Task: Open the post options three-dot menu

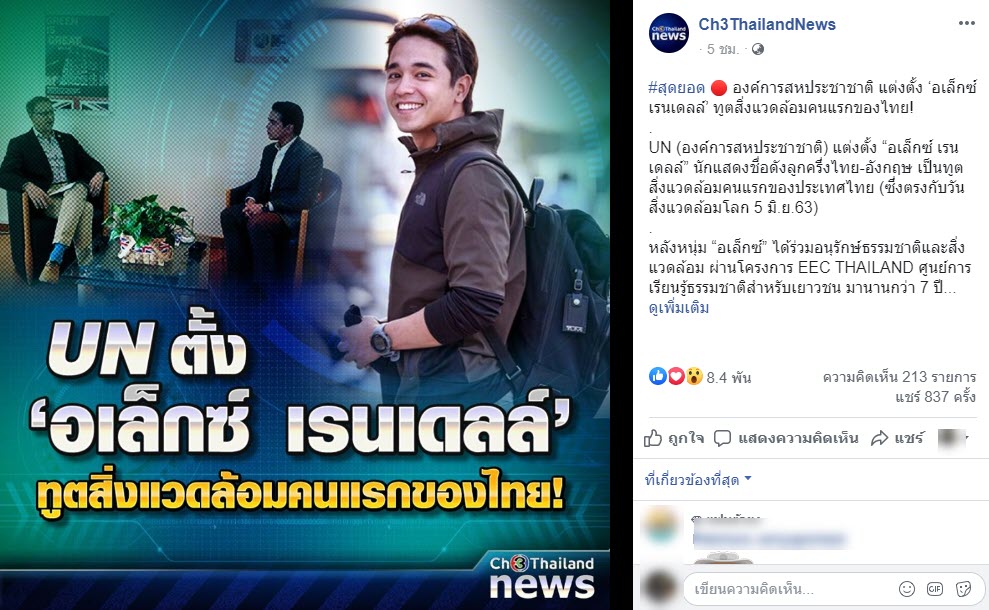Action: 966,23
